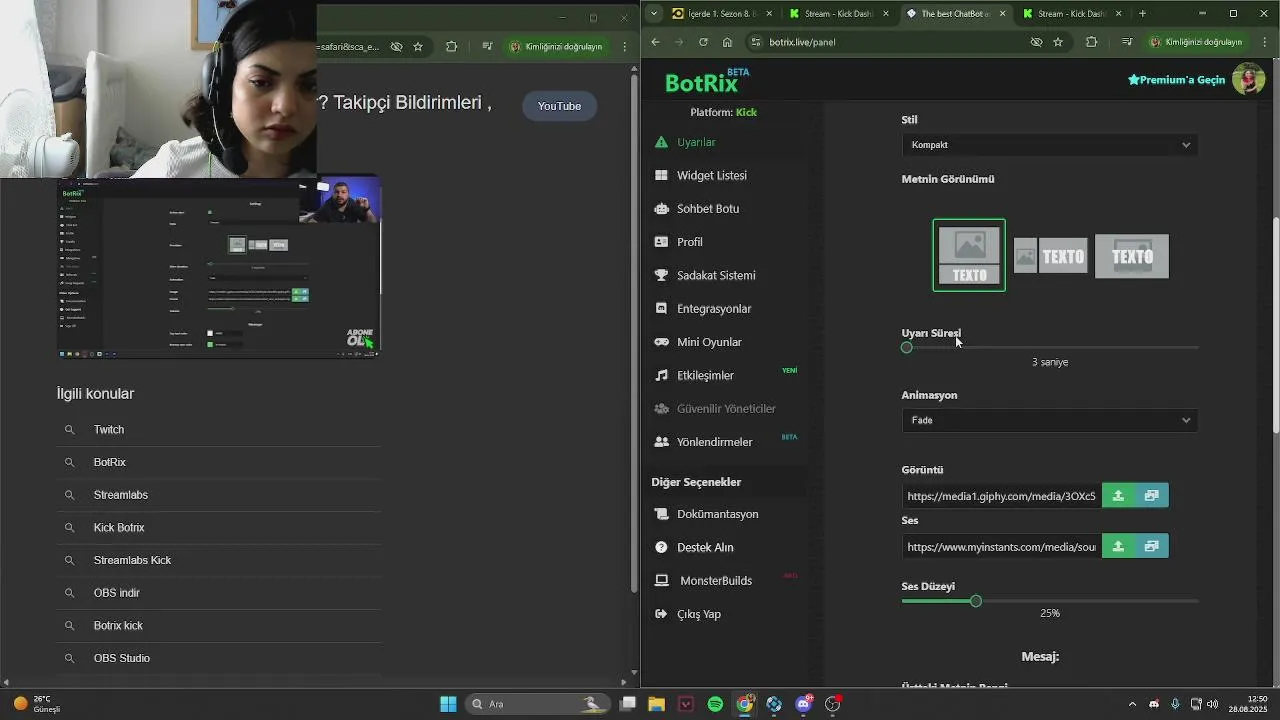Click the upload icon next to Görüntü URL
This screenshot has height=720, width=1280.
click(1118, 496)
